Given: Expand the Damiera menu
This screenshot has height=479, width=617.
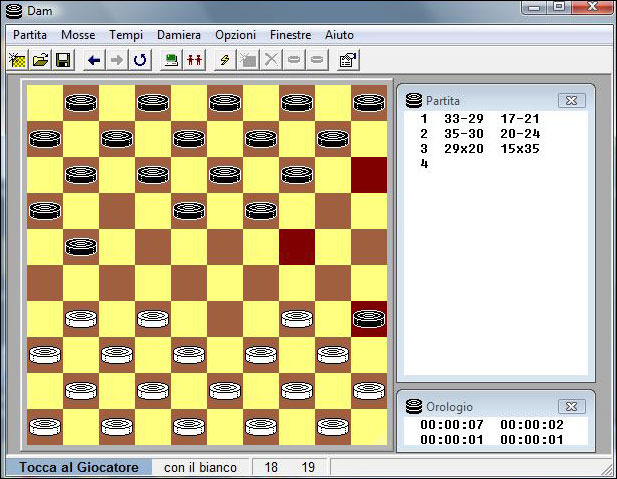Looking at the screenshot, I should [179, 35].
